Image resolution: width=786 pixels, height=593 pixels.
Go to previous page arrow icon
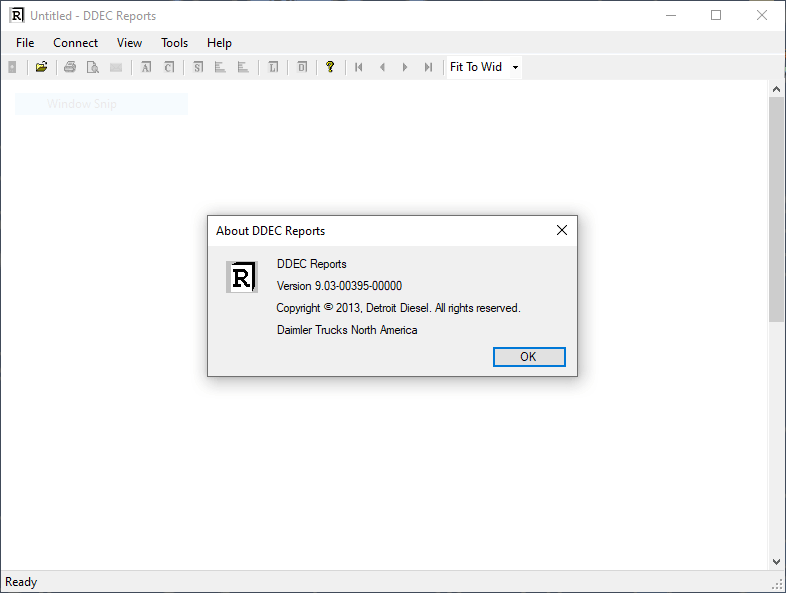[382, 67]
